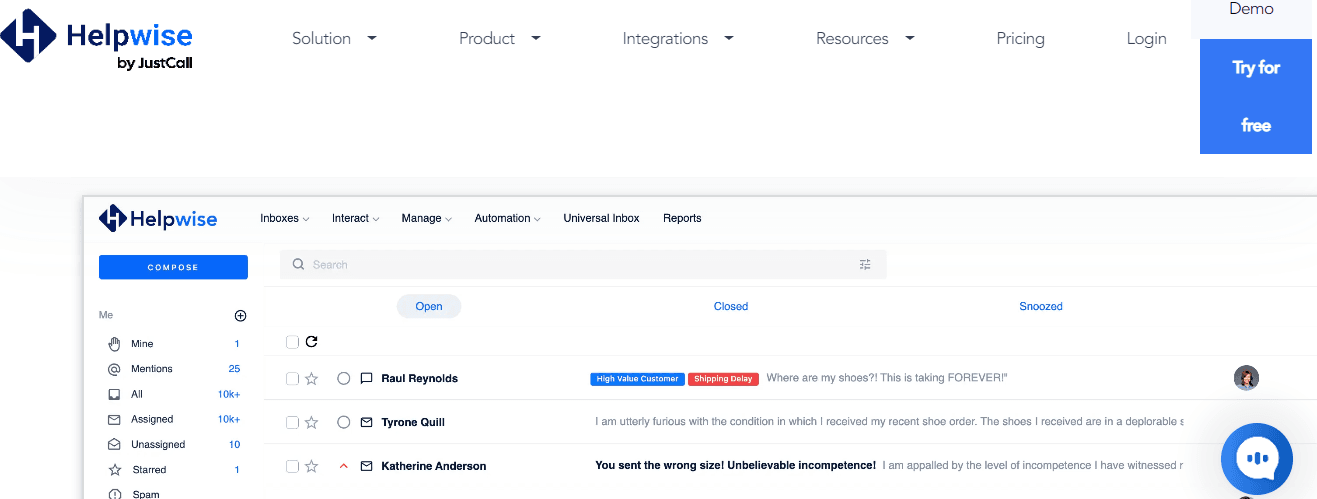
Task: Click the search filter sliders icon
Action: click(865, 265)
